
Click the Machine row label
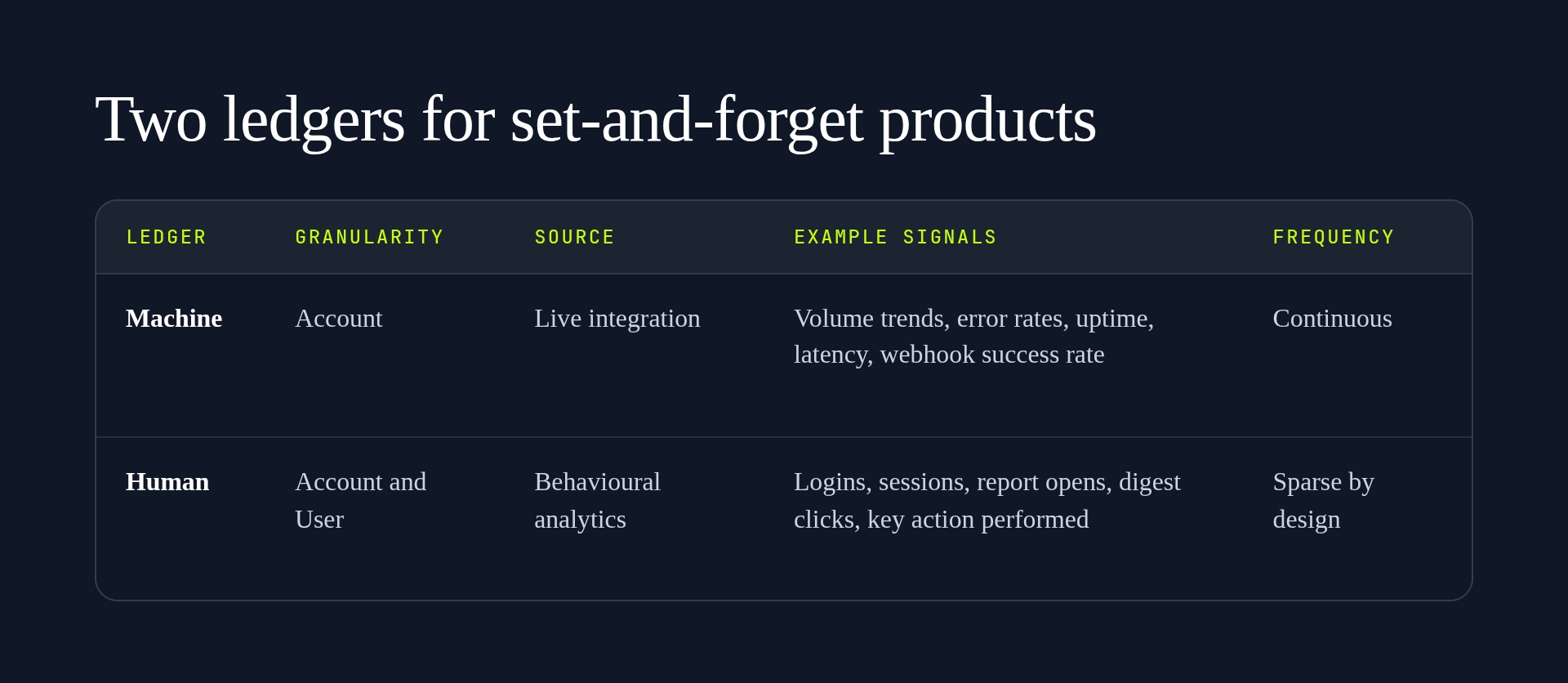coord(174,318)
